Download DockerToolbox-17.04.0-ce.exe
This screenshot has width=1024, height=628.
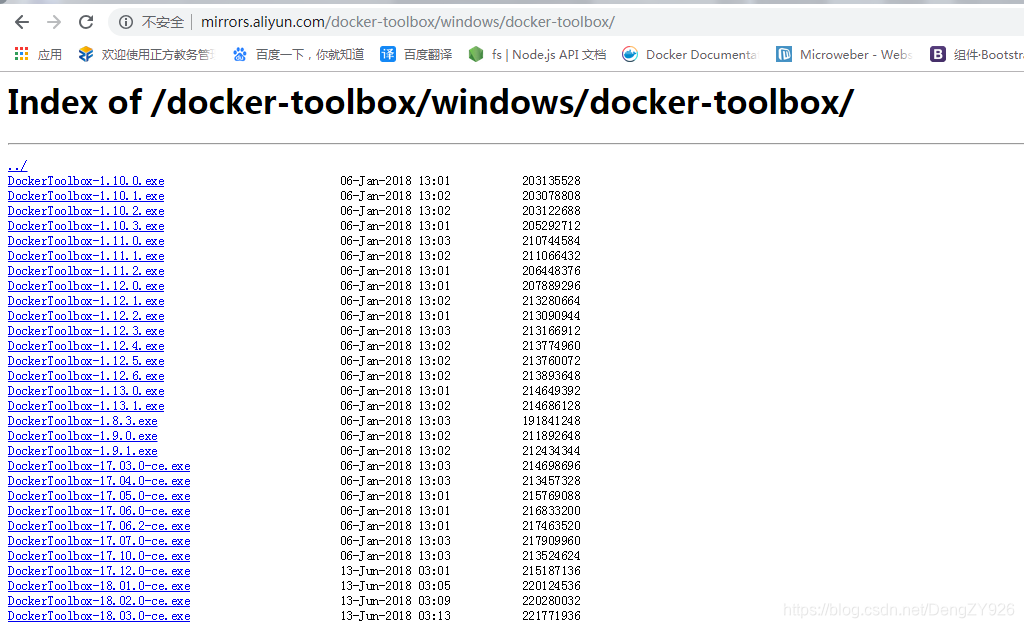tap(99, 481)
